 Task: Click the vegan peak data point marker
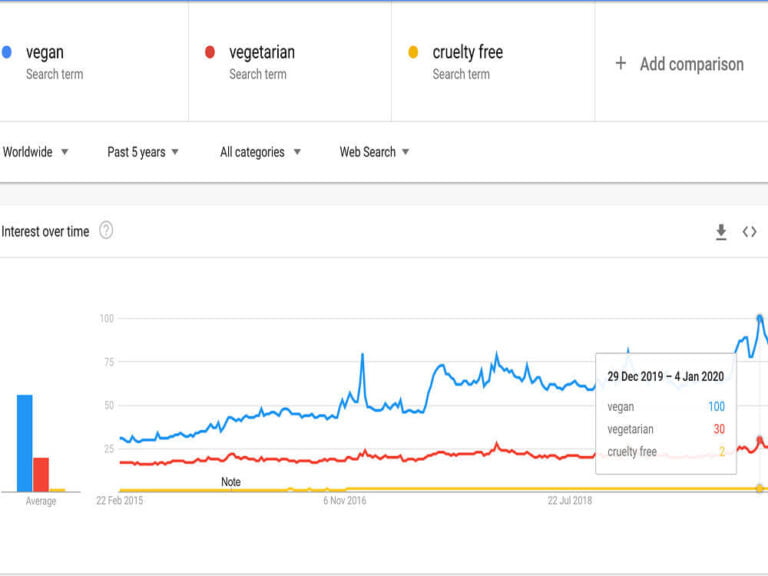pyautogui.click(x=760, y=318)
